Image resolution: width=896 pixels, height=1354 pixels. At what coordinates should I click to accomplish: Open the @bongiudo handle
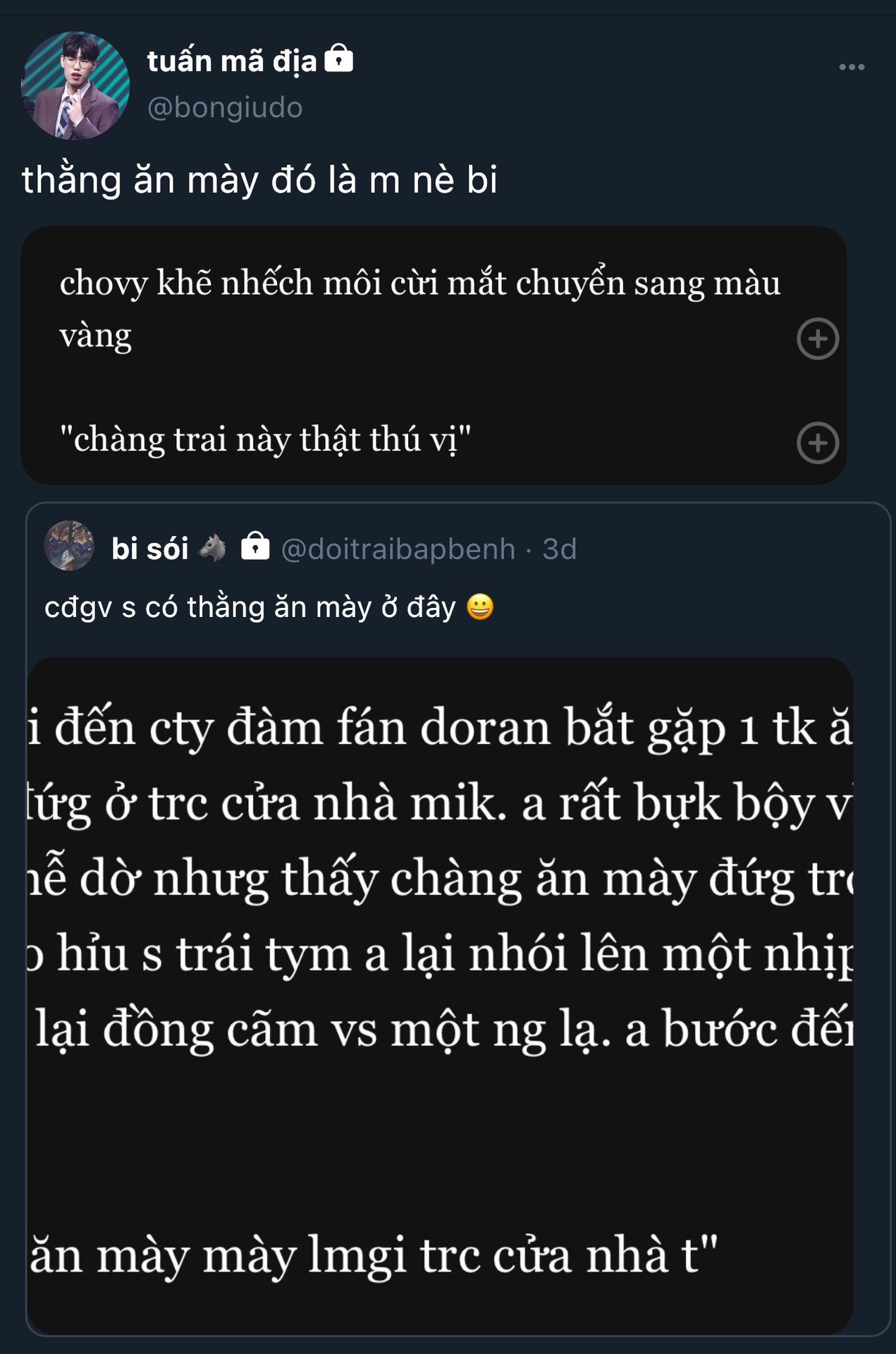[x=225, y=107]
